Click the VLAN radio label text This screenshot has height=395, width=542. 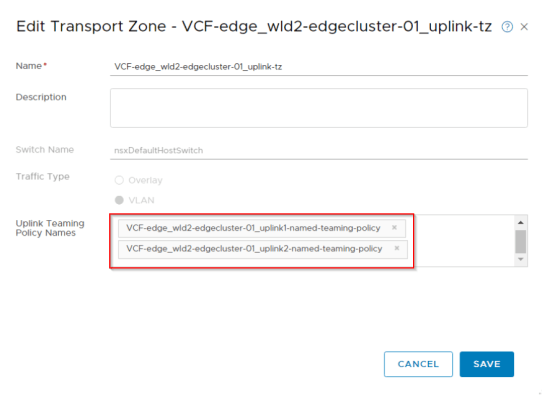coord(141,200)
